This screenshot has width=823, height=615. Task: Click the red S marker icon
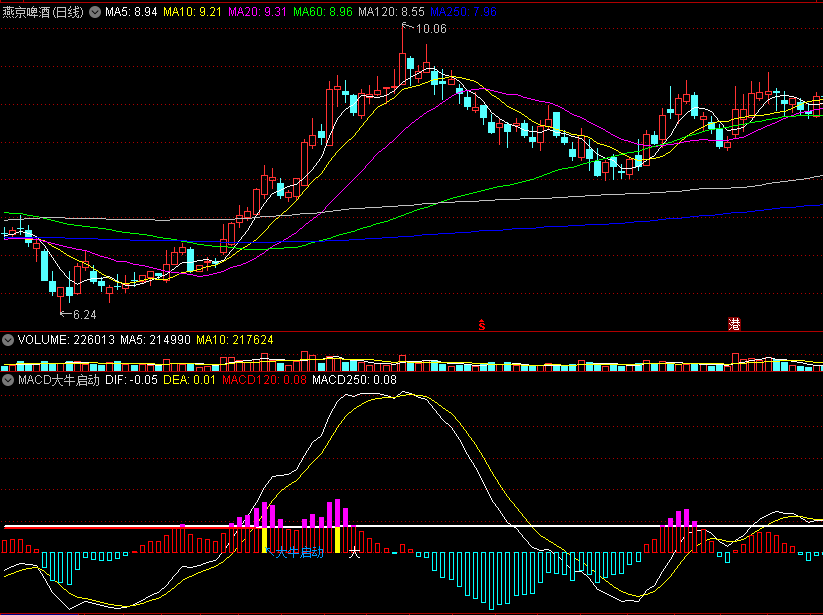click(x=481, y=324)
